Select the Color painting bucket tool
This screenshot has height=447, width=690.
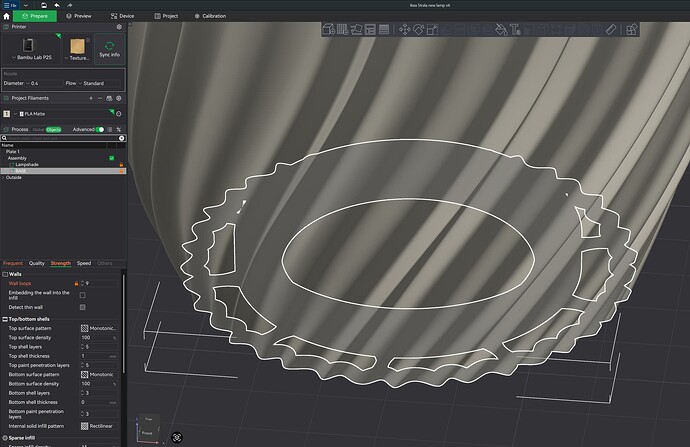(x=501, y=29)
